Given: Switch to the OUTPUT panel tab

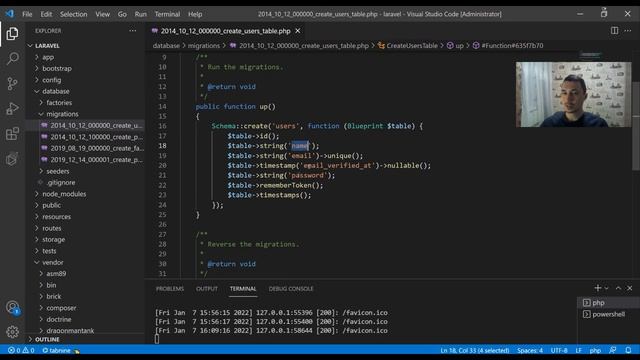Looking at the screenshot, I should coord(207,289).
